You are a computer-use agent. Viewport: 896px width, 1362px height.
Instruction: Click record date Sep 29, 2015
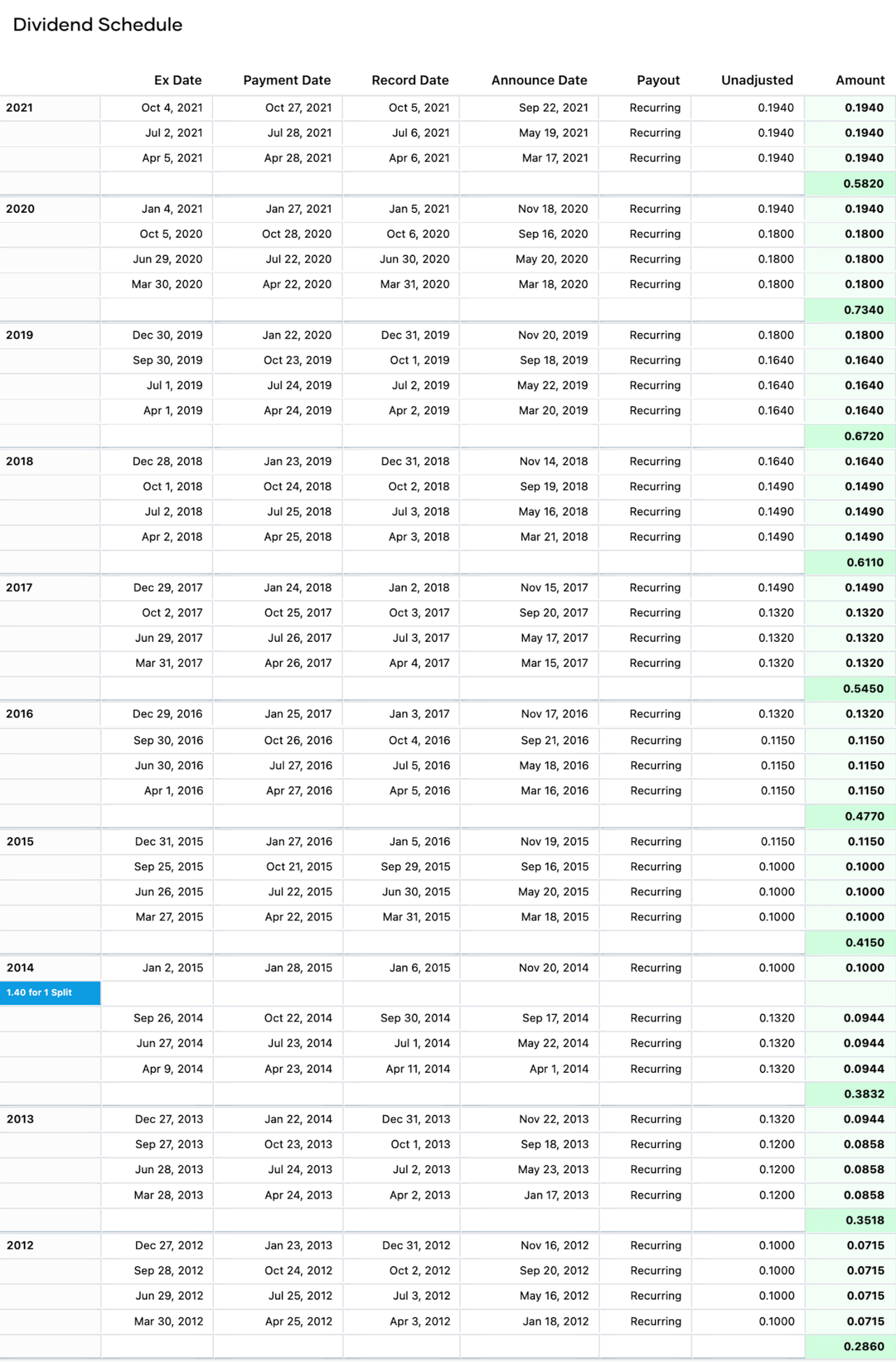coord(416,866)
